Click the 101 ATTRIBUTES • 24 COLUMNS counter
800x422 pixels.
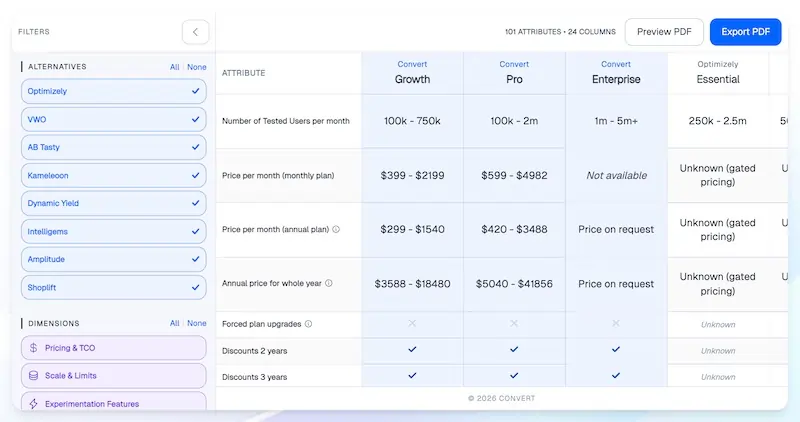click(560, 32)
